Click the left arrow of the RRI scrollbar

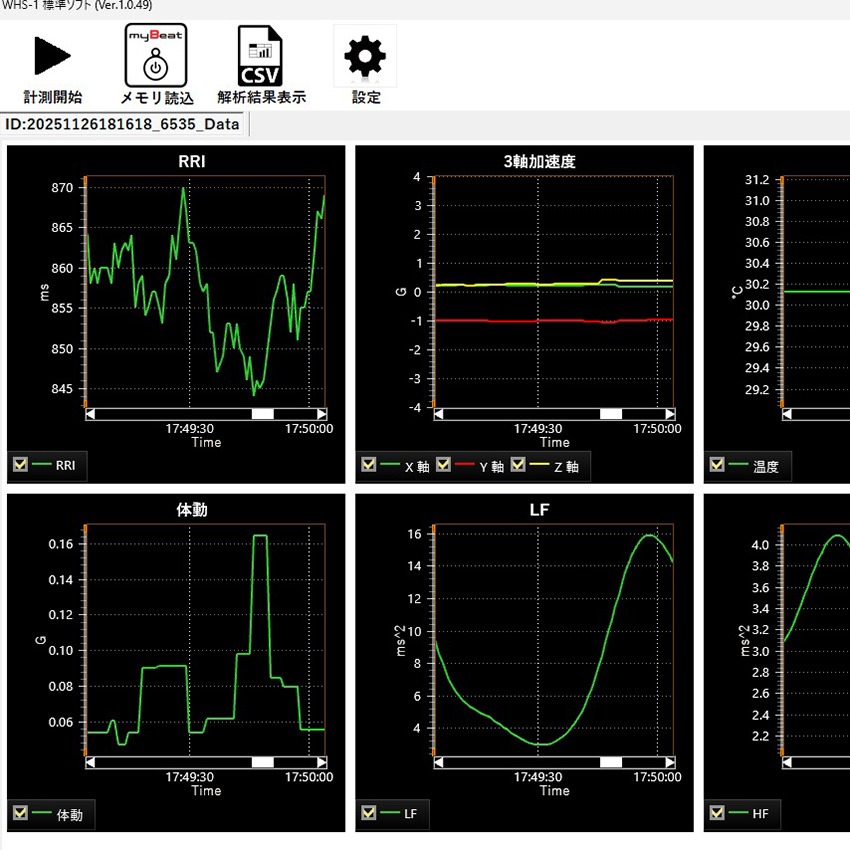coord(88,412)
